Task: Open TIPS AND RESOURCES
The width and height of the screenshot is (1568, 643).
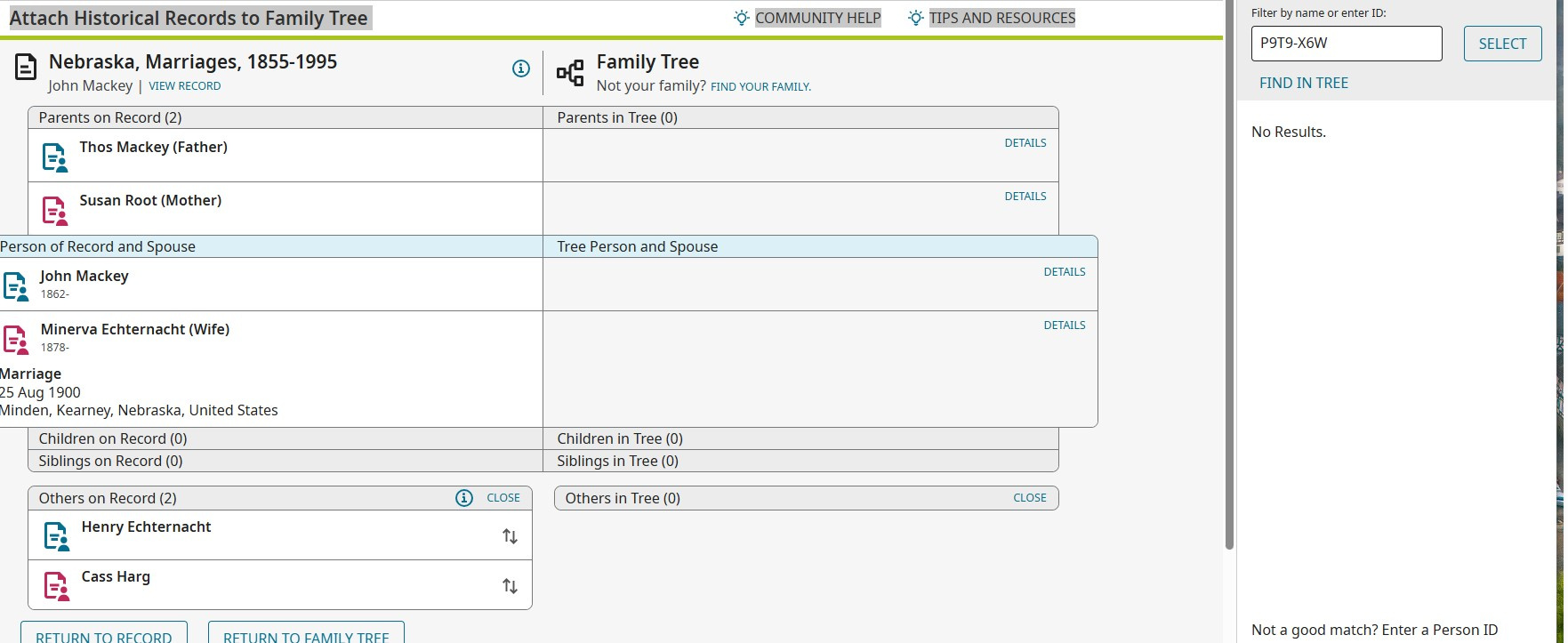Action: point(1002,18)
